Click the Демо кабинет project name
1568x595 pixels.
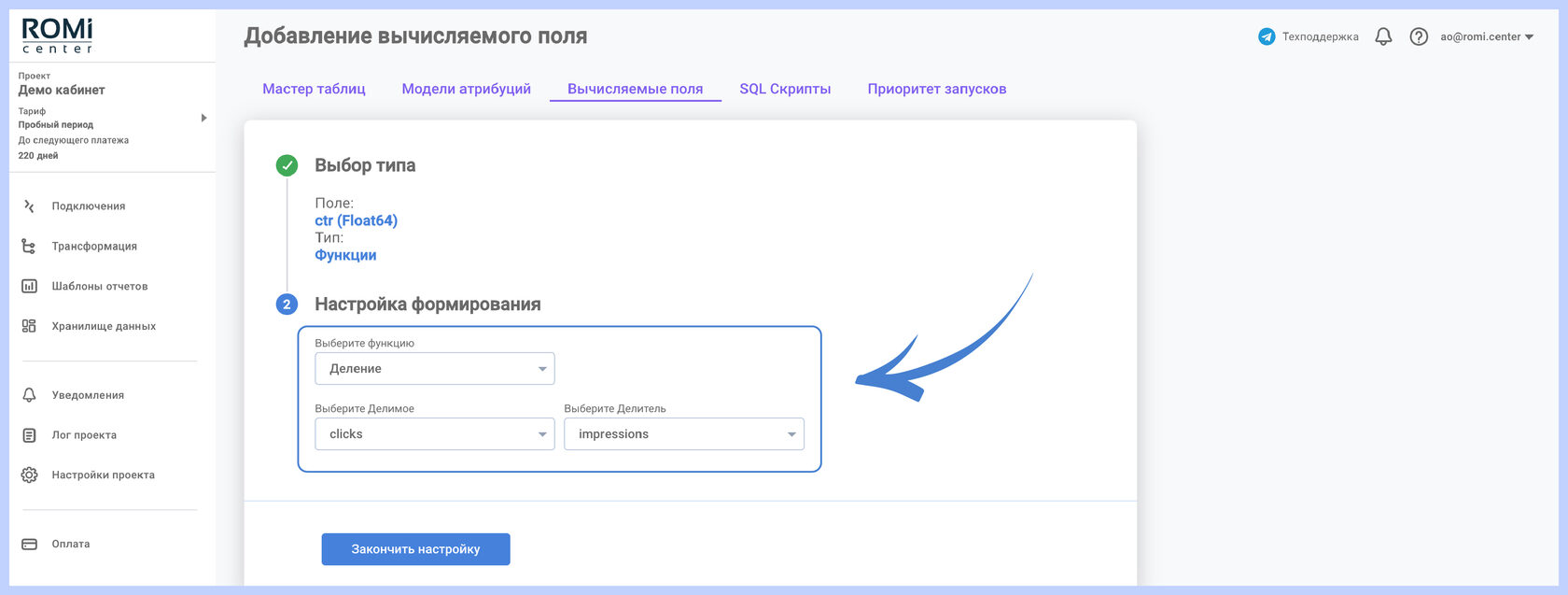pyautogui.click(x=62, y=90)
